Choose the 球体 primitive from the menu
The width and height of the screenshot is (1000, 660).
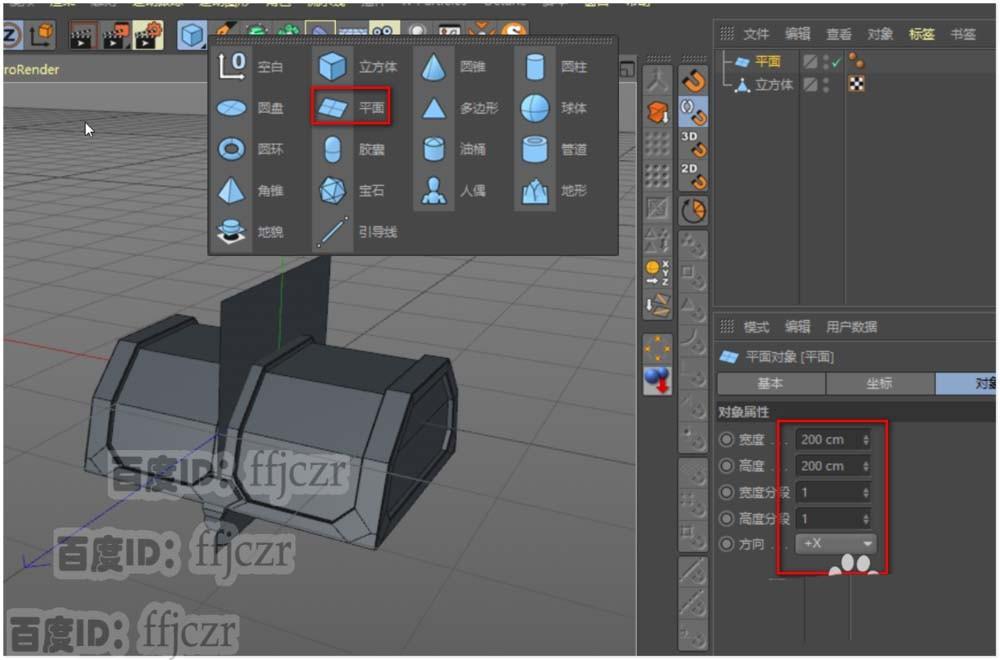[x=536, y=107]
